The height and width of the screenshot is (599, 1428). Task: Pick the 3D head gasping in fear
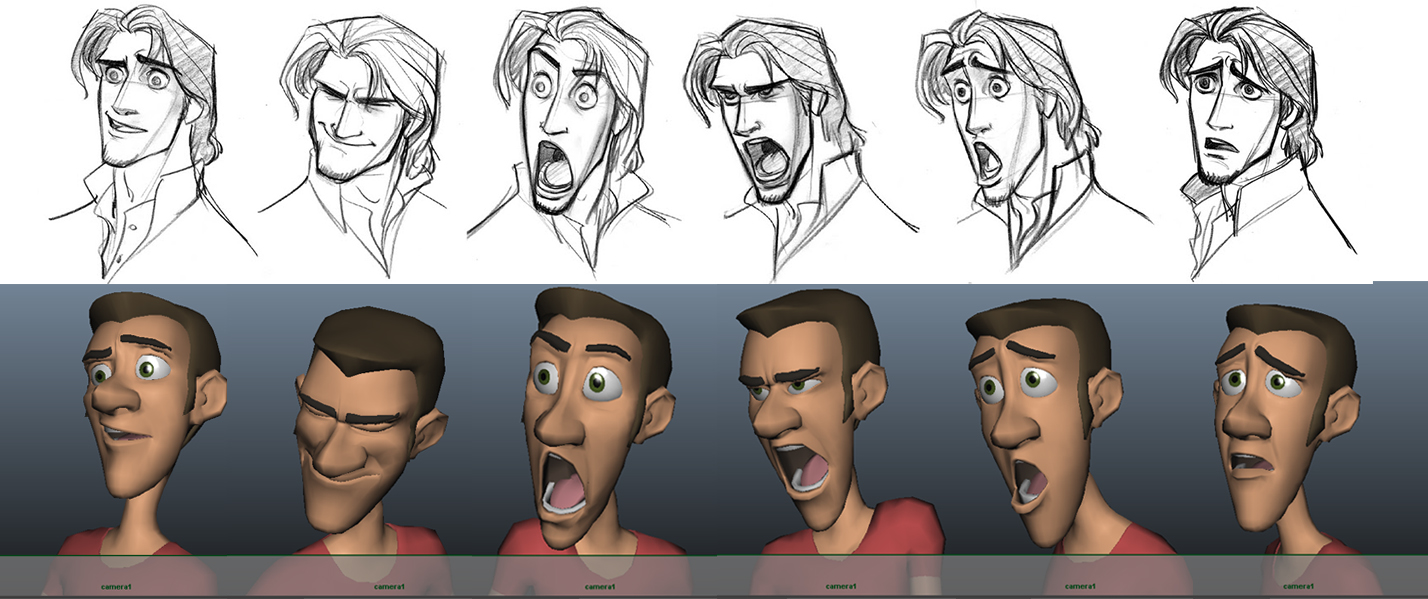[x=1045, y=425]
